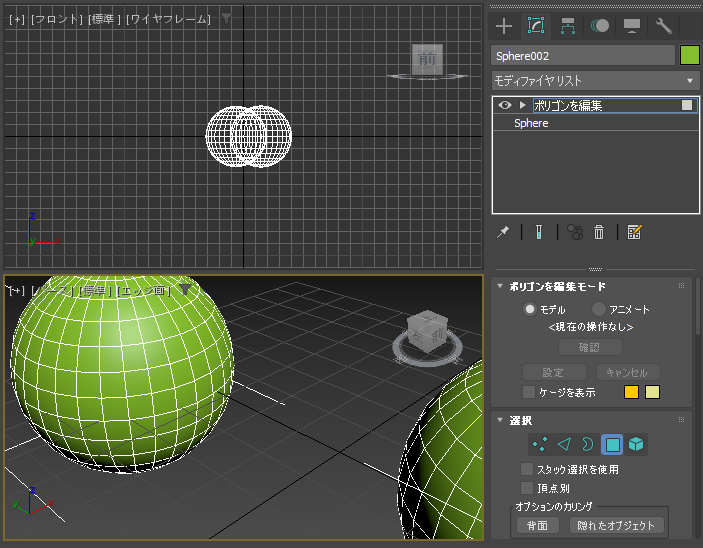Open the green object color swatch

(x=690, y=56)
